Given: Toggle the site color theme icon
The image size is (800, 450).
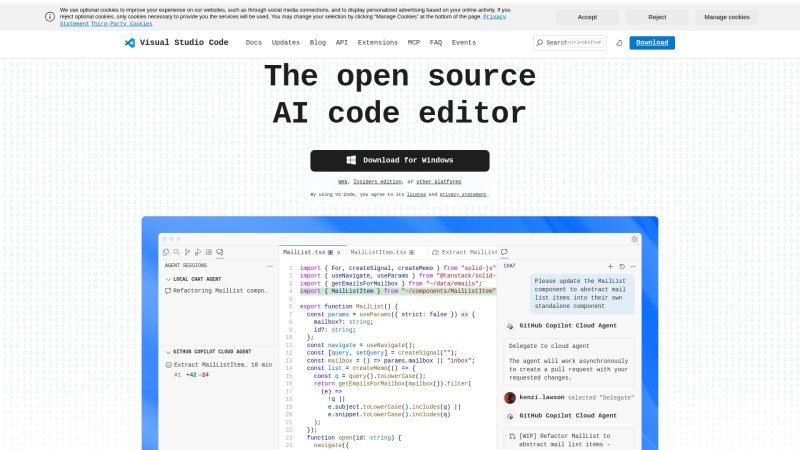Looking at the screenshot, I should (619, 43).
